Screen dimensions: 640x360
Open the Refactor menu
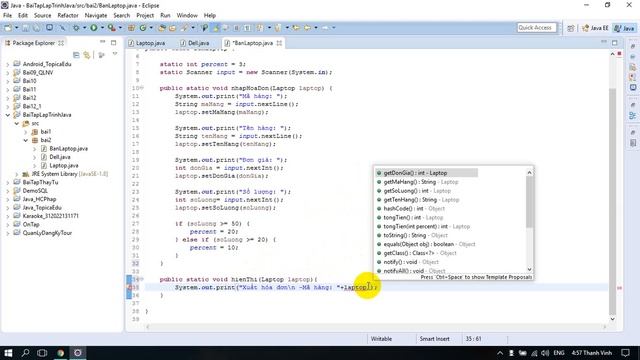(68, 16)
